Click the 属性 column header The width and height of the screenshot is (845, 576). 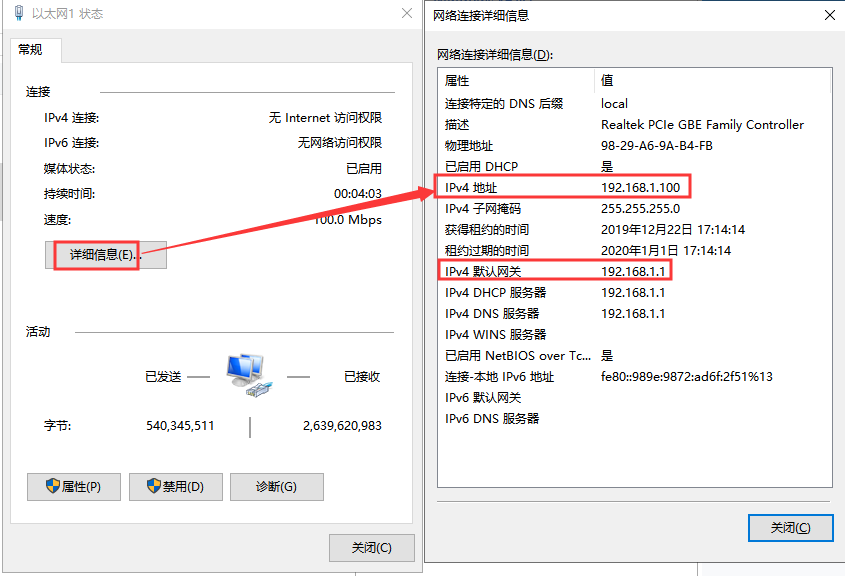click(x=516, y=80)
